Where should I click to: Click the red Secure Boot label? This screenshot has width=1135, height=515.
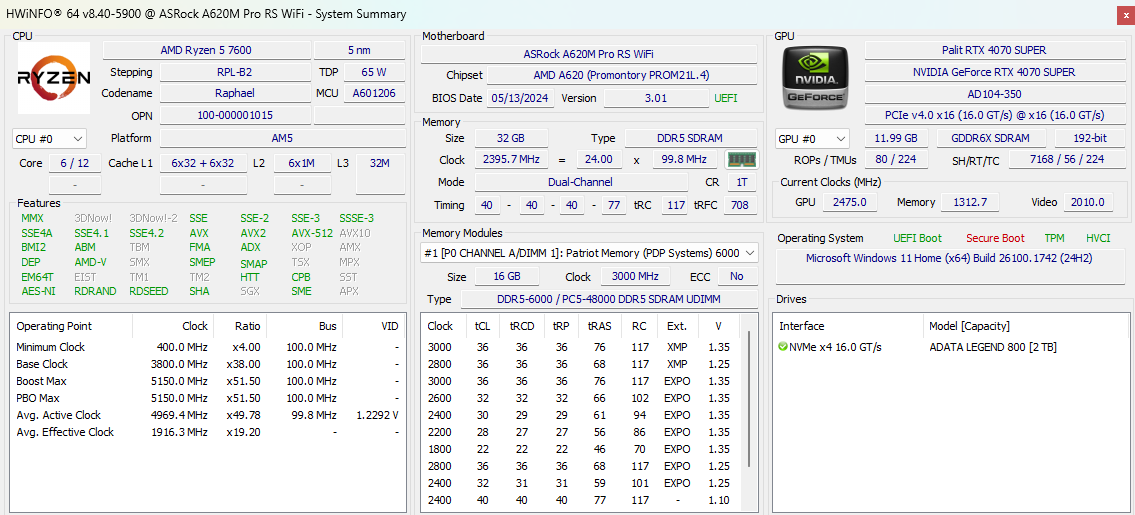[995, 238]
